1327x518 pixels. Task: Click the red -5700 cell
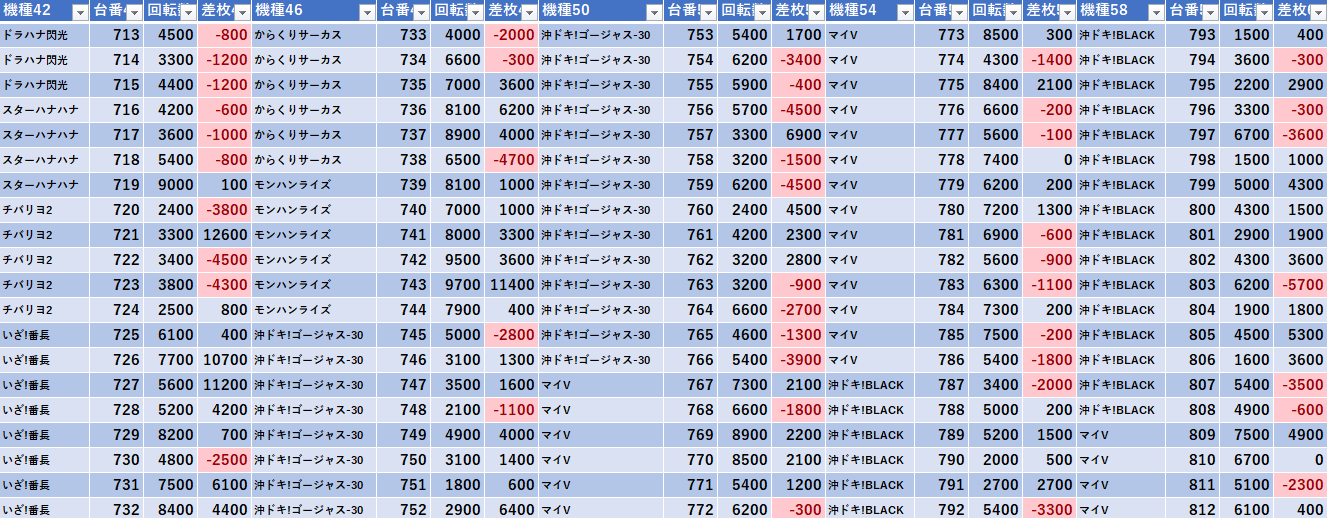coord(1300,285)
